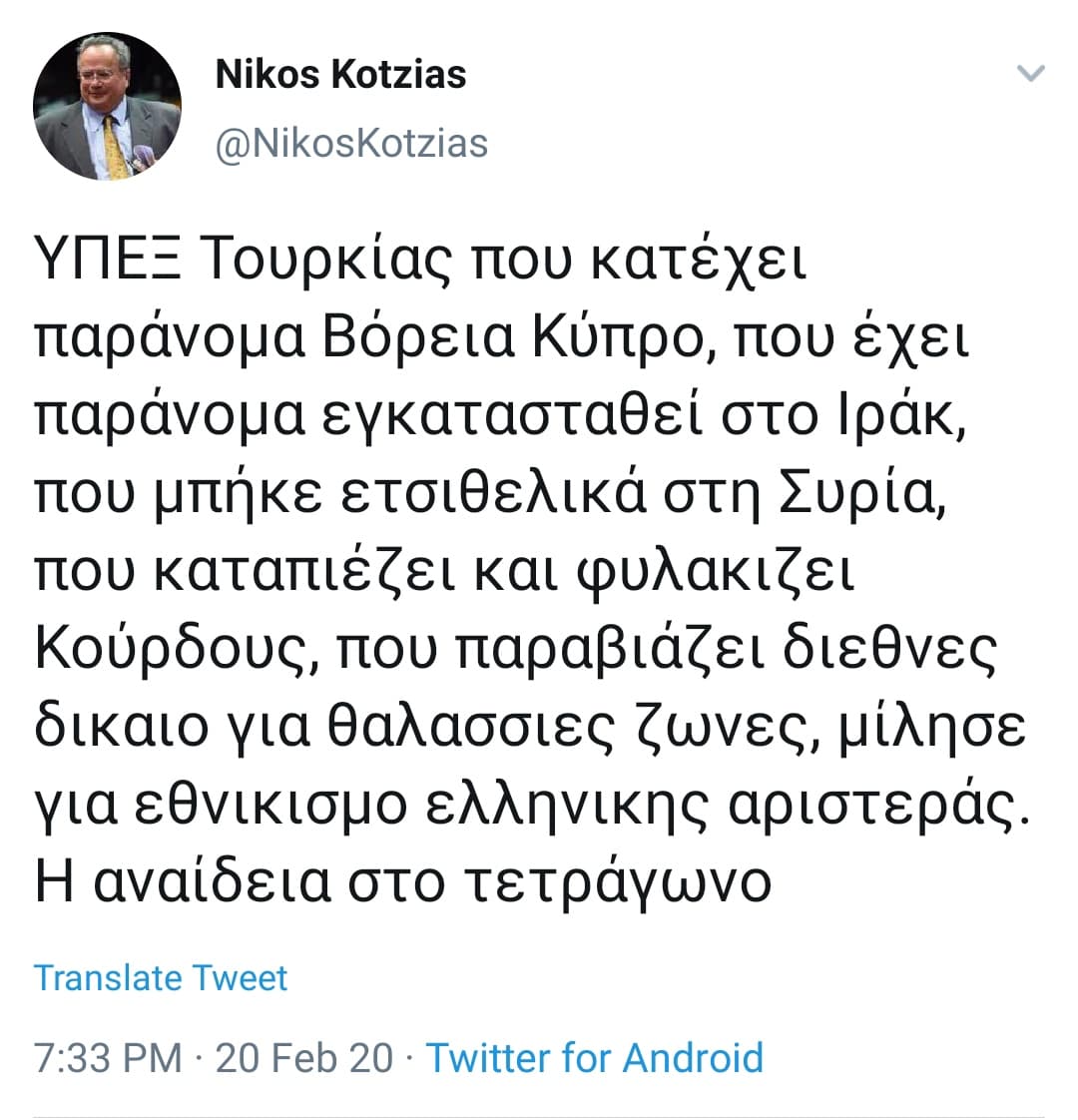Click the Translate Tweet link
1078x1120 pixels.
[161, 977]
